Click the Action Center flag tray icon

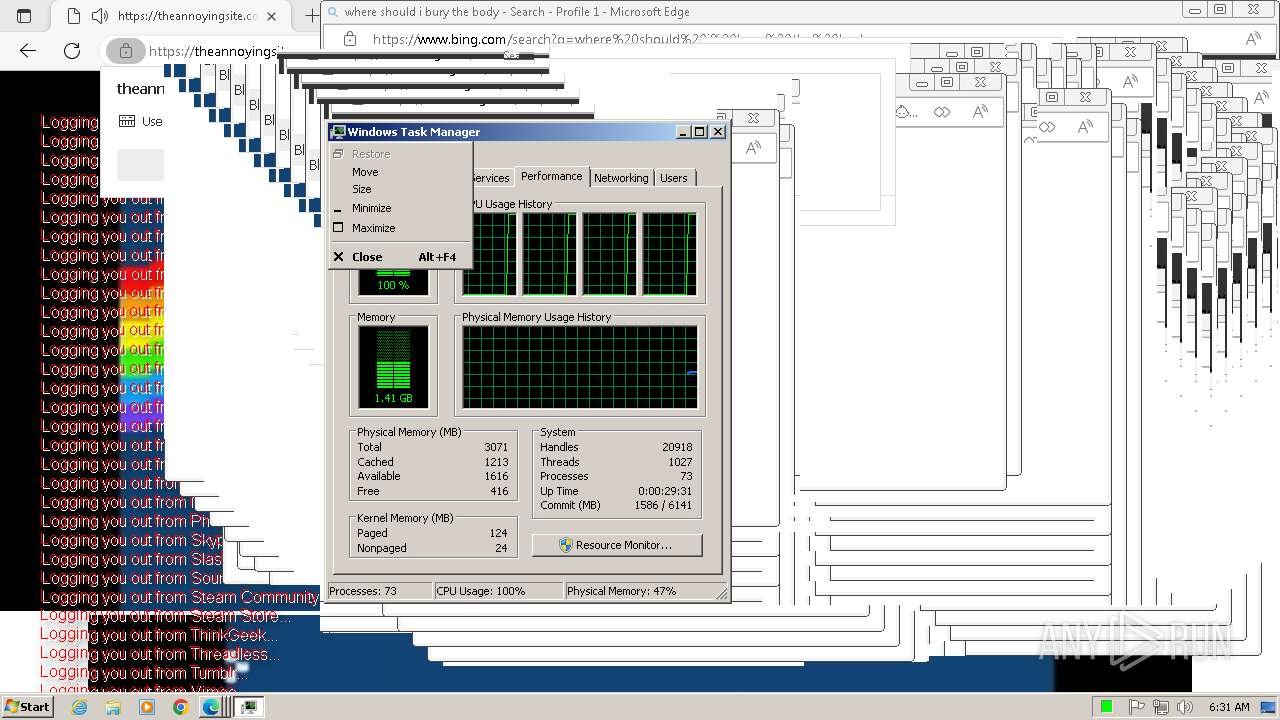point(1136,707)
